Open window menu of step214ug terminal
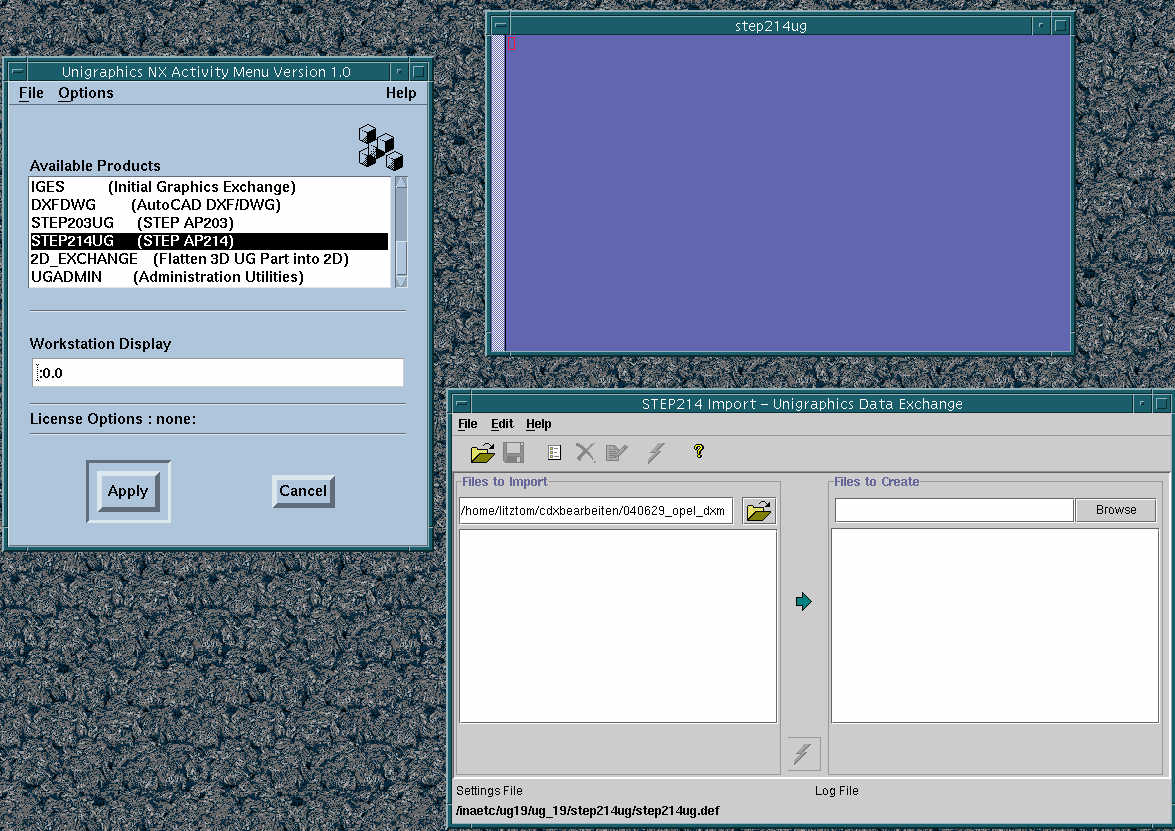 click(499, 25)
